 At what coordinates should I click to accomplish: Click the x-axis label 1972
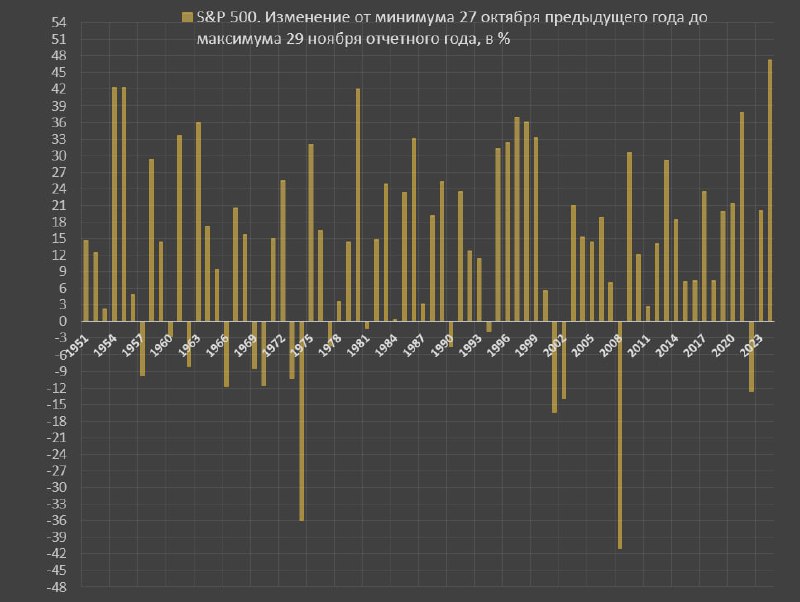click(x=274, y=346)
